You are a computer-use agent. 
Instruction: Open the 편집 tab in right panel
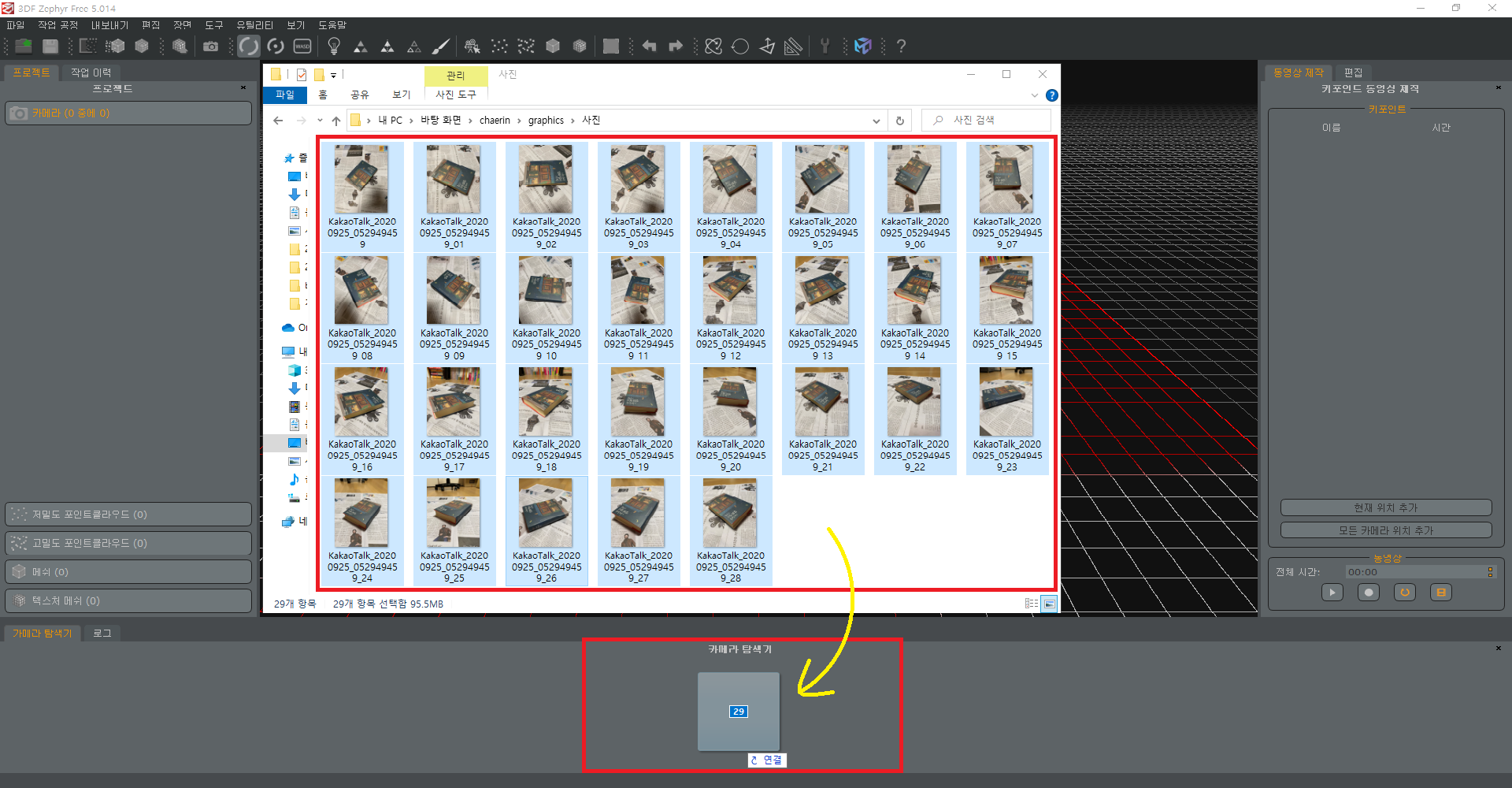[x=1354, y=72]
